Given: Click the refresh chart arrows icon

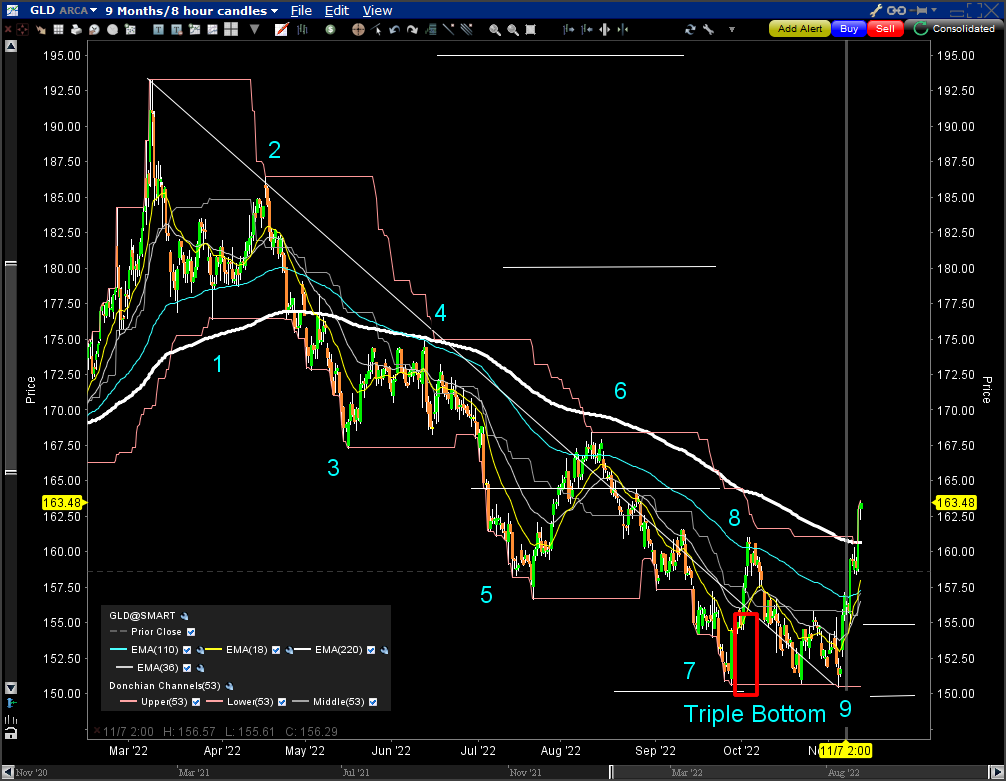Looking at the screenshot, I should [x=690, y=30].
